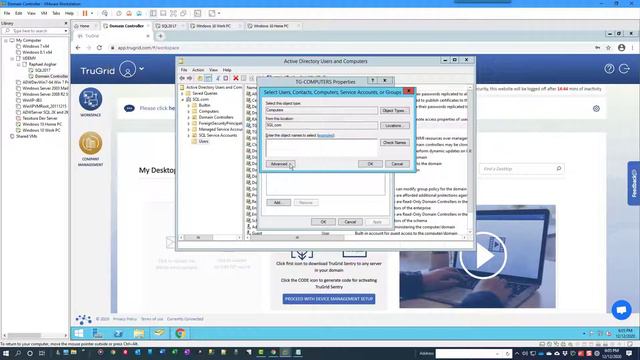Click Proceed With Device Management Setup
Image resolution: width=640 pixels, height=360 pixels.
(329, 299)
